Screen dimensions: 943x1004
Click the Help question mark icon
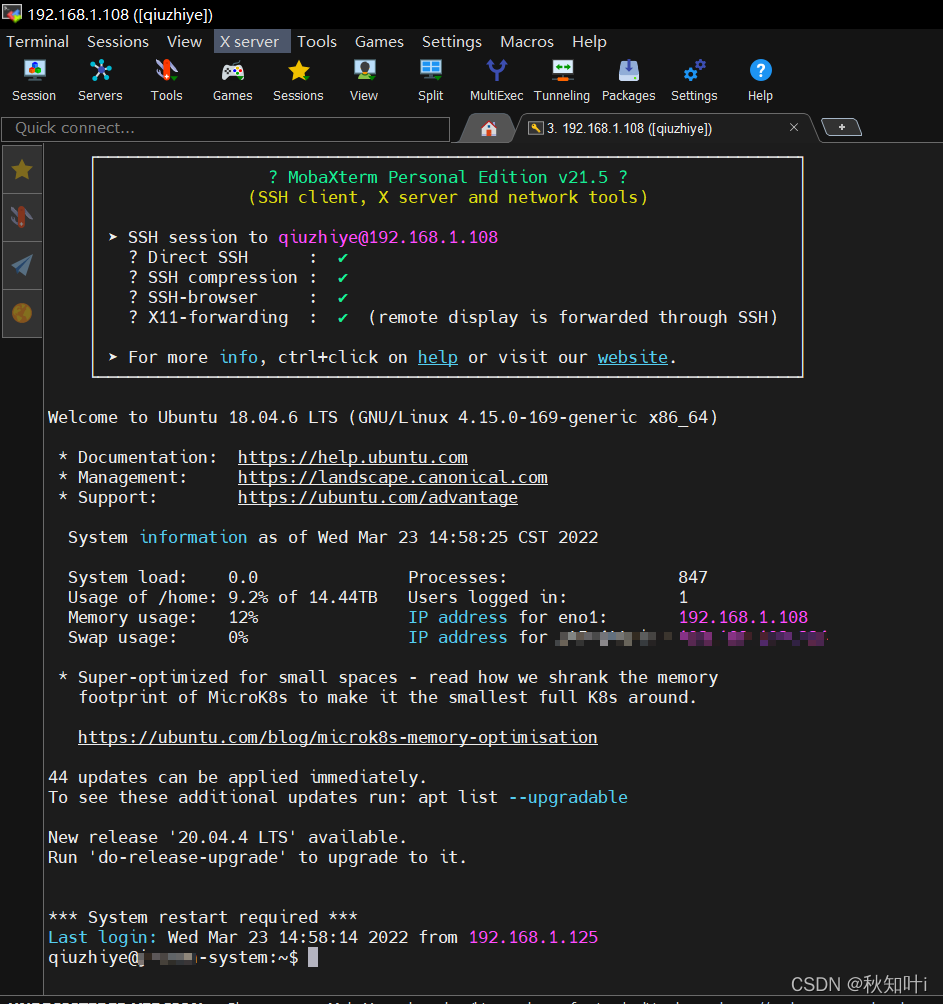pyautogui.click(x=761, y=80)
